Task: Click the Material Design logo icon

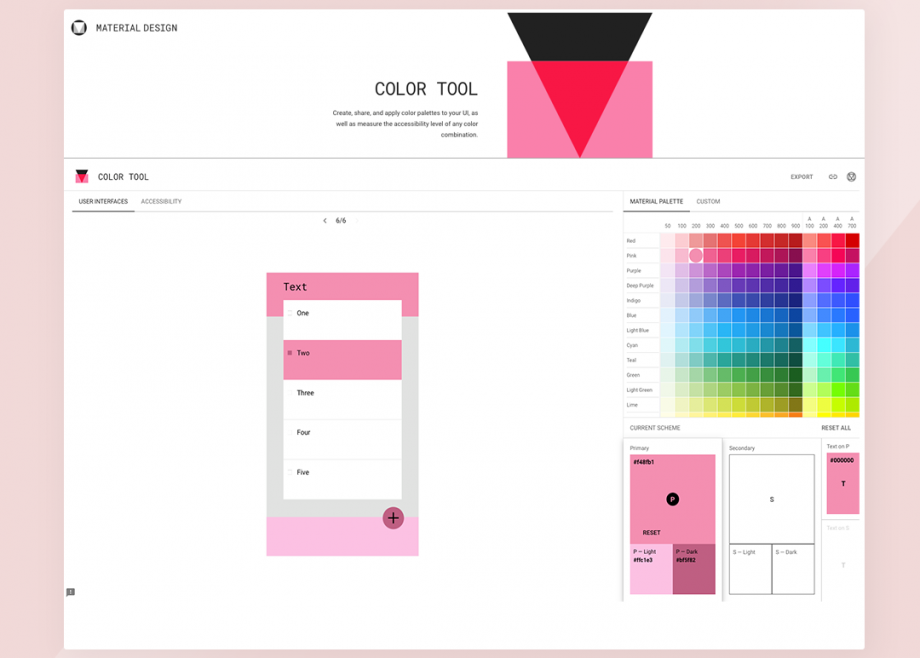Action: tap(79, 28)
